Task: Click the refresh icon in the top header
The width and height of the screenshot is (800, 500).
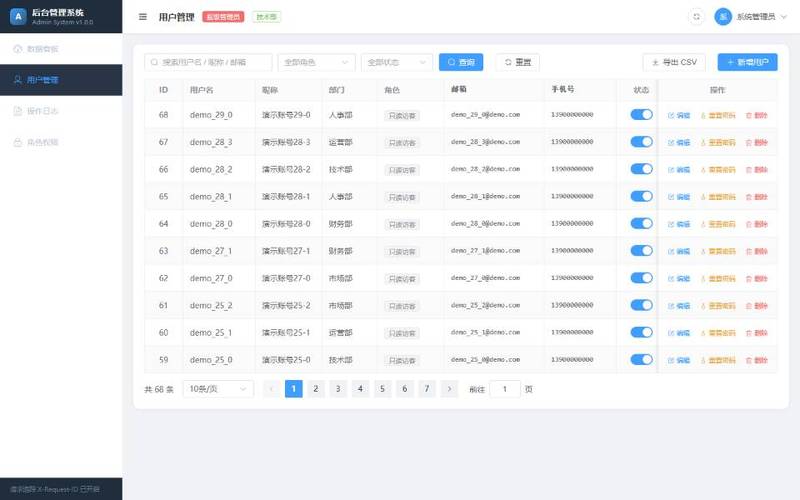Action: 696,17
